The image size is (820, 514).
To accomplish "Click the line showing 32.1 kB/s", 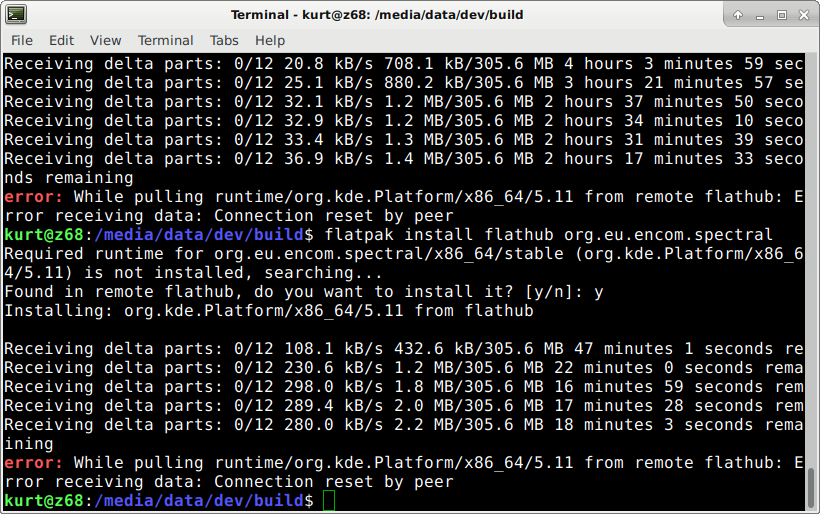I will tap(404, 101).
